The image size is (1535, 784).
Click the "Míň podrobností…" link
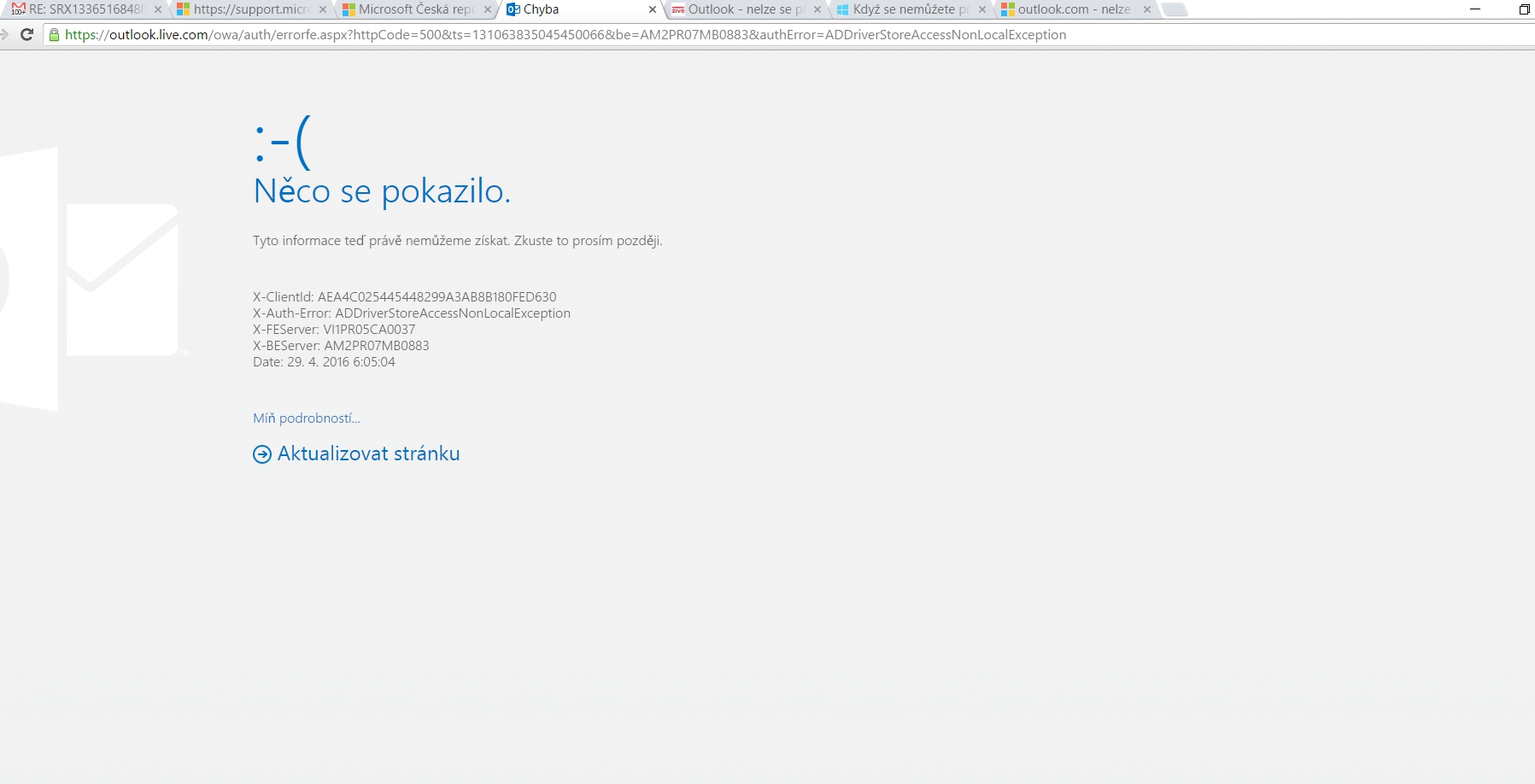point(307,418)
